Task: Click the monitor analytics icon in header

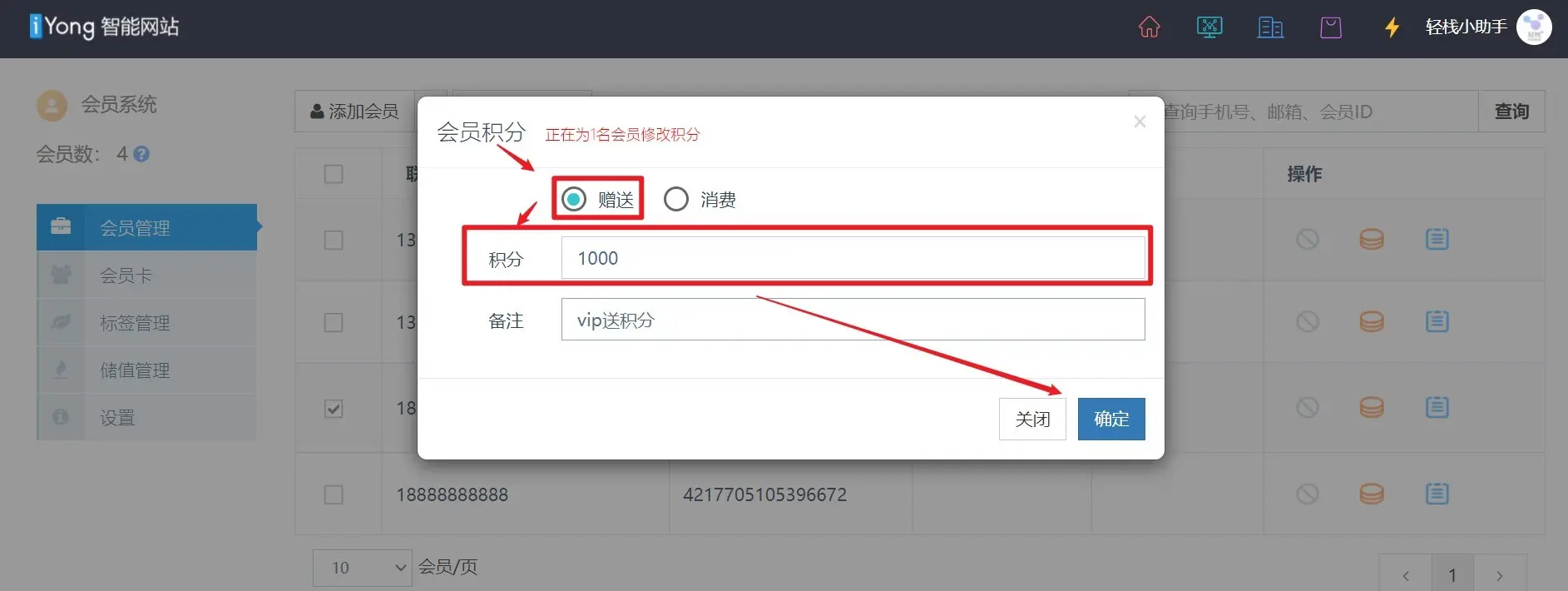Action: click(1209, 27)
